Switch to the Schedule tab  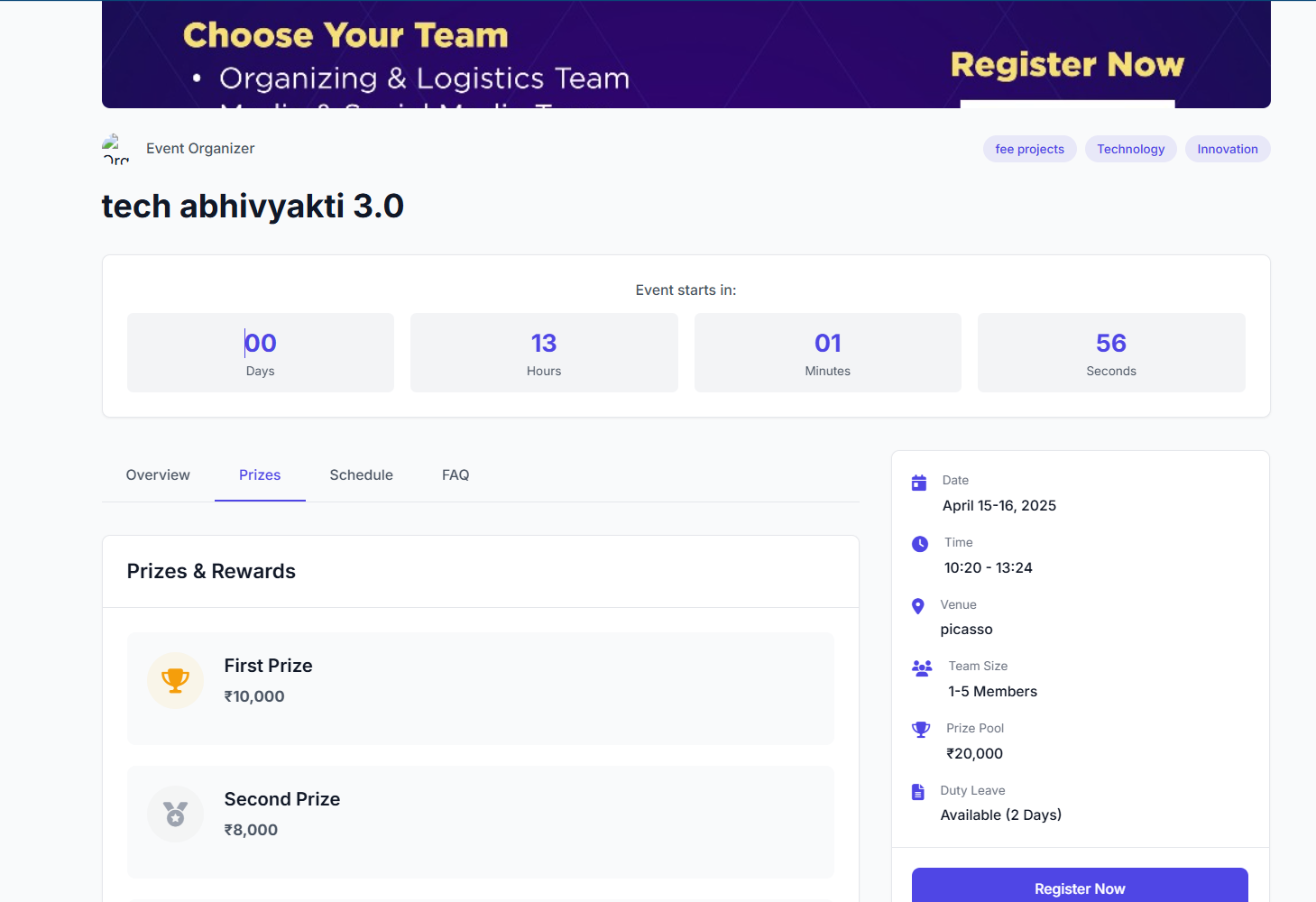click(361, 475)
